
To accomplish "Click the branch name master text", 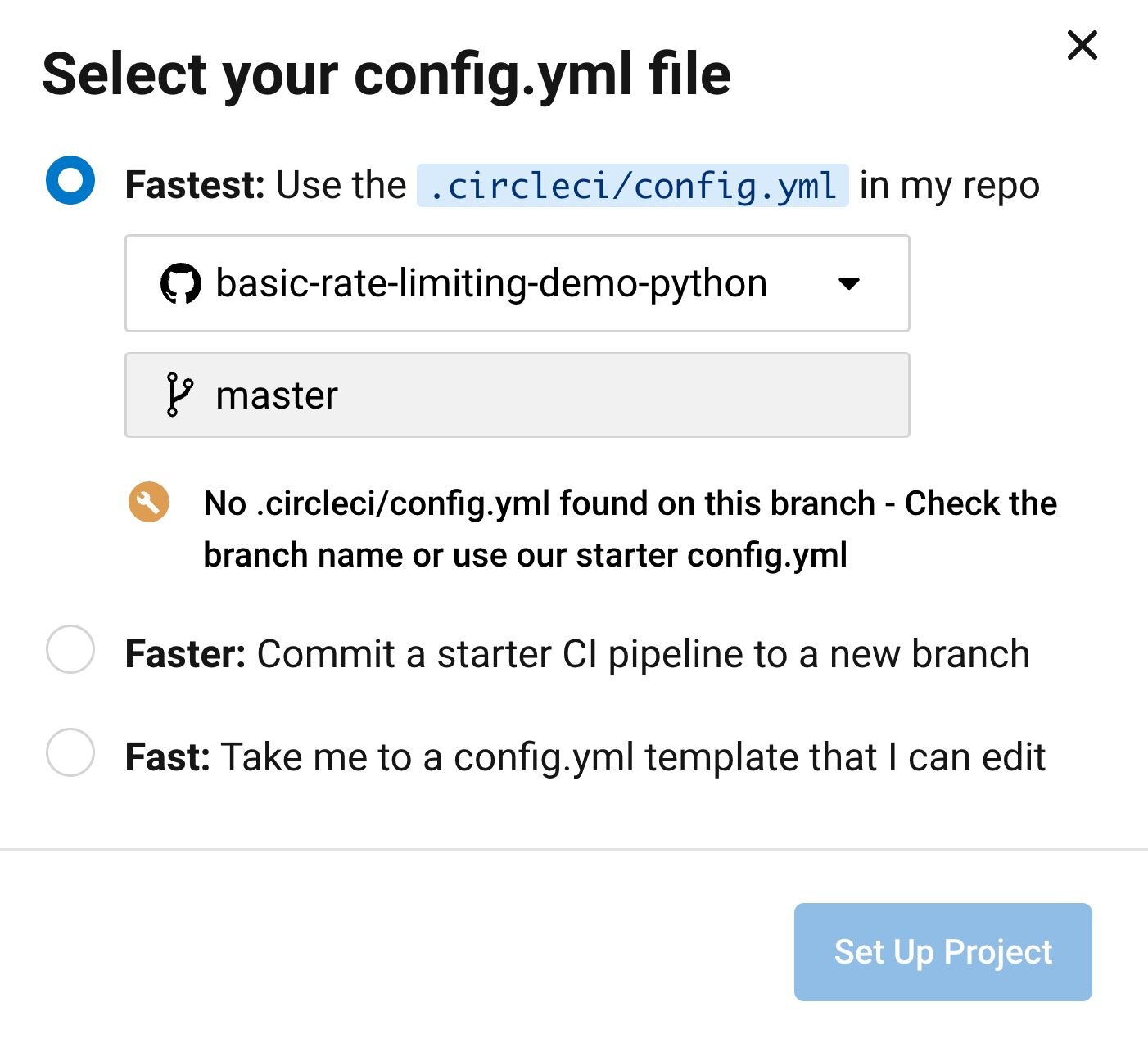I will tap(276, 394).
